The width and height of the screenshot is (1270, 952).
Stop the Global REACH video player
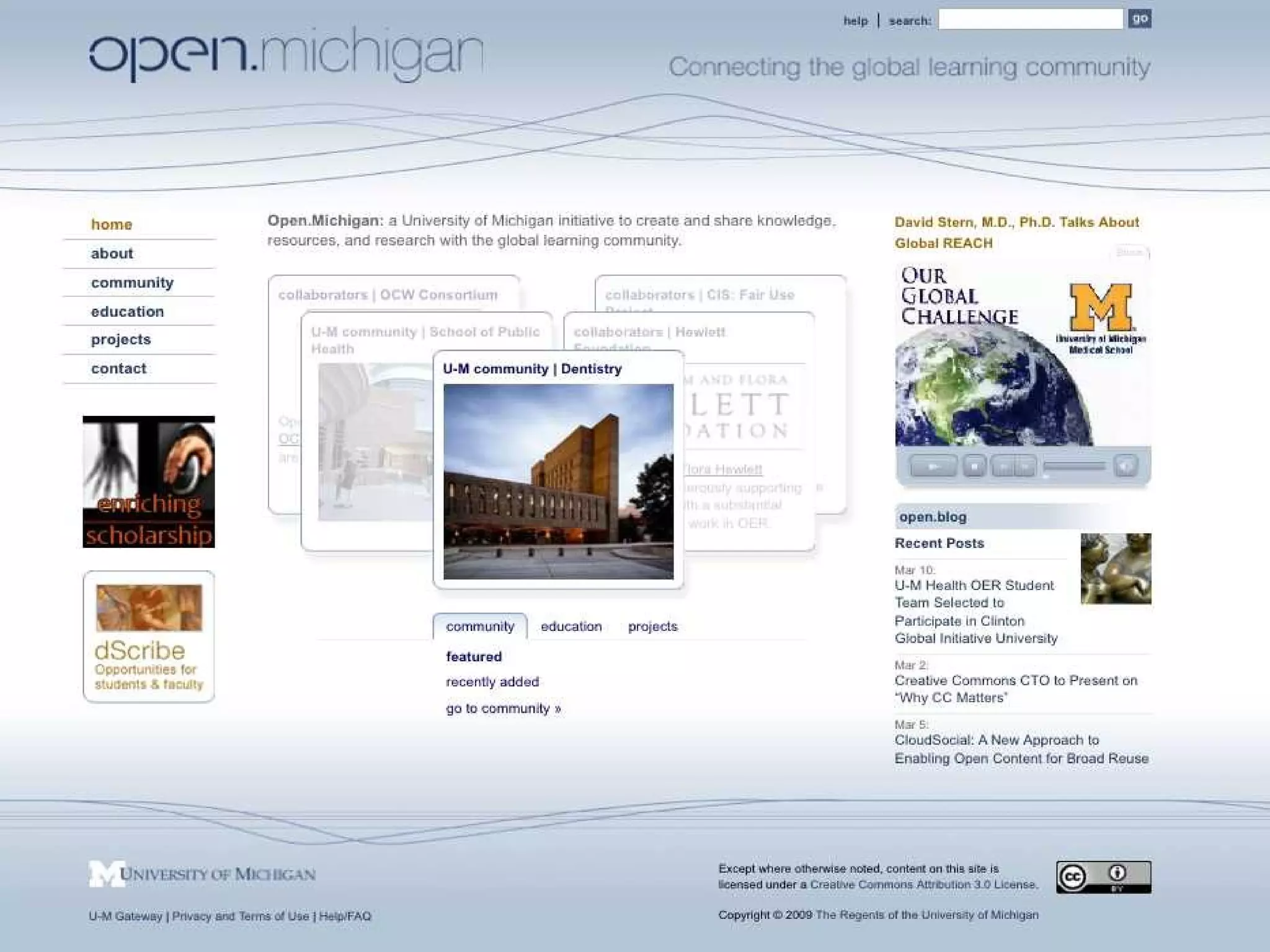click(x=974, y=466)
